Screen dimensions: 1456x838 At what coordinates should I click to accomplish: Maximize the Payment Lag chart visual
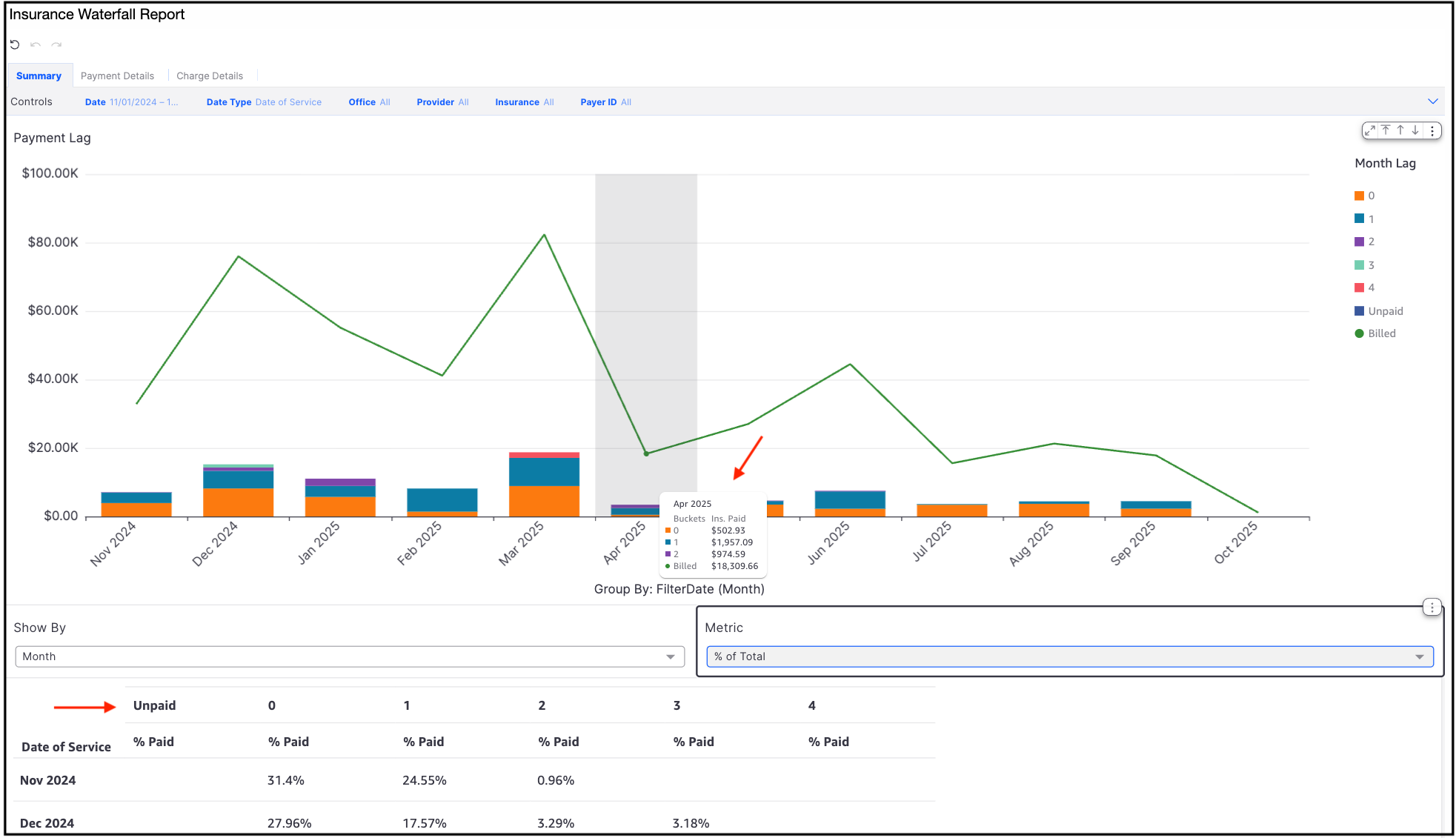coord(1370,130)
